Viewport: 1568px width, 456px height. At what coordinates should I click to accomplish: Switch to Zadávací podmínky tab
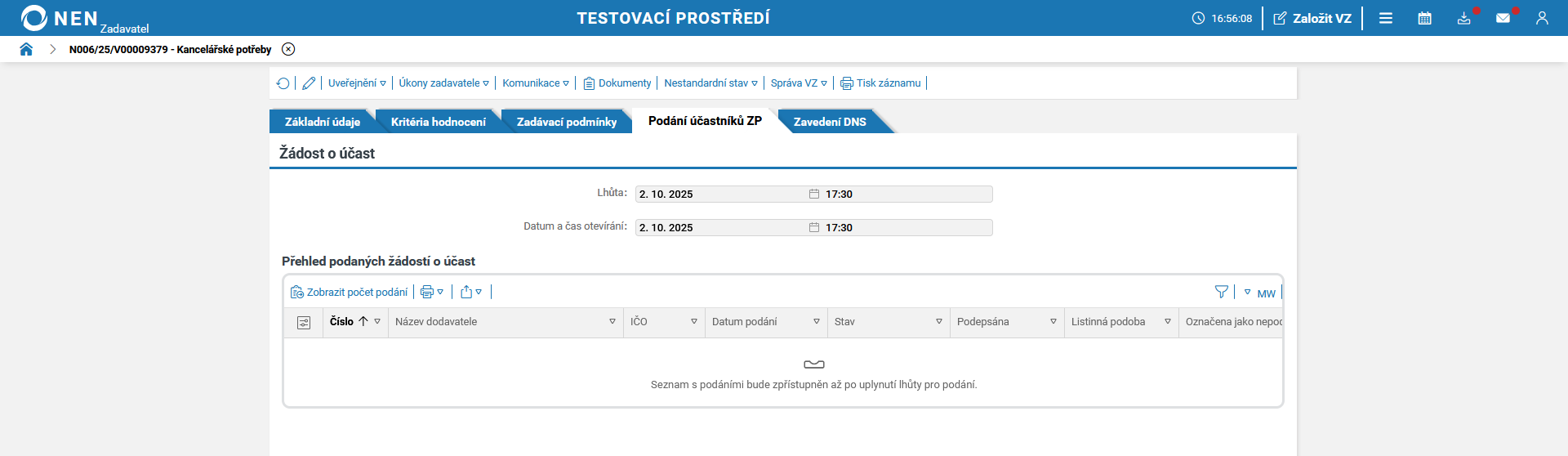pos(567,122)
